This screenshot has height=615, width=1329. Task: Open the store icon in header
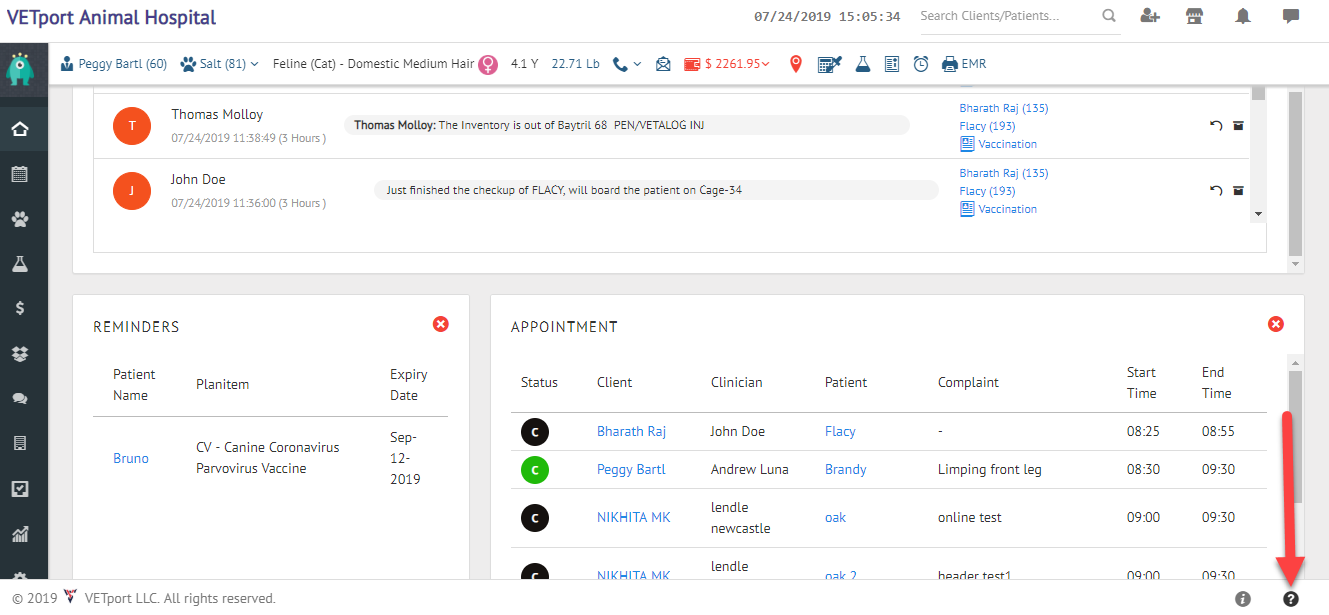1194,16
